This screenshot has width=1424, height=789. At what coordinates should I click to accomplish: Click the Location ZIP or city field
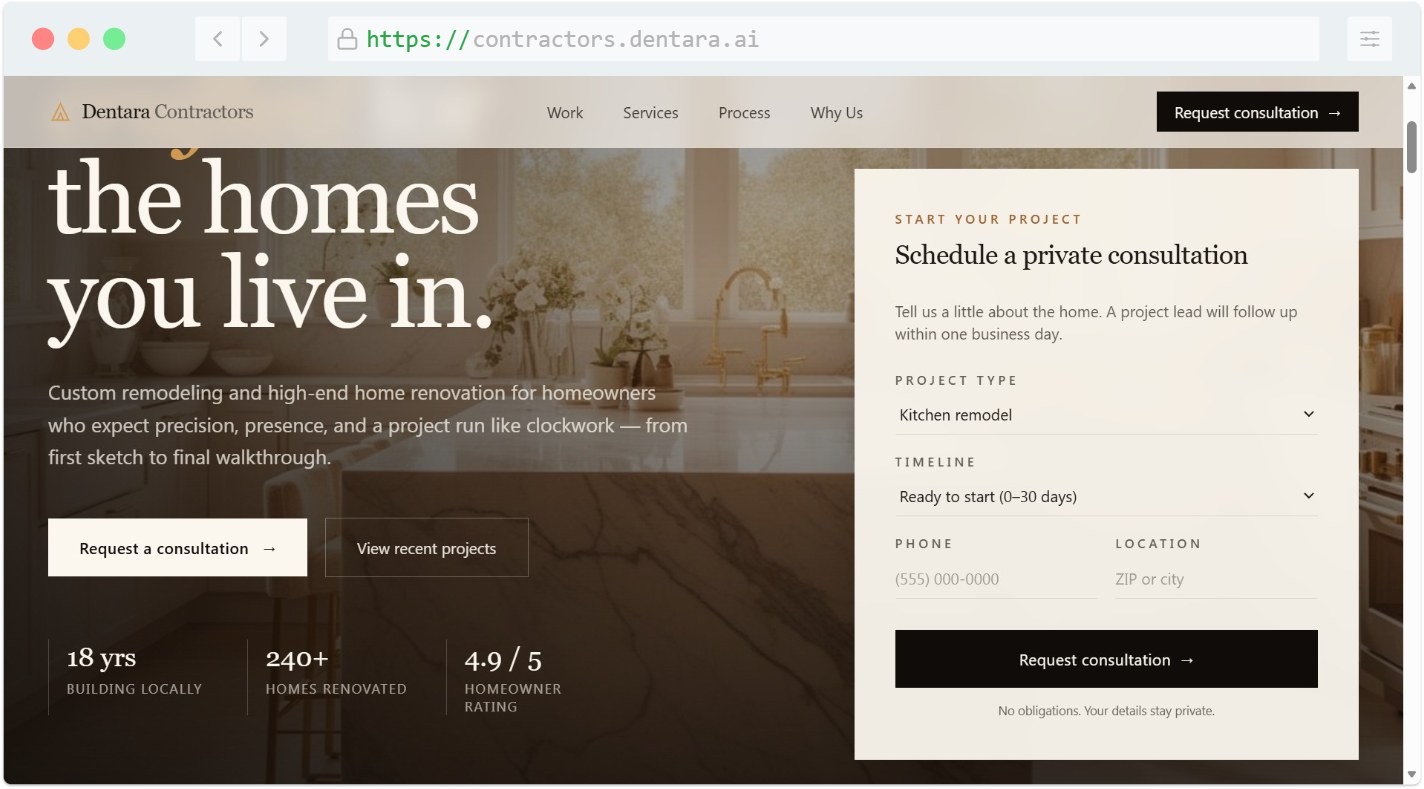pos(1216,579)
